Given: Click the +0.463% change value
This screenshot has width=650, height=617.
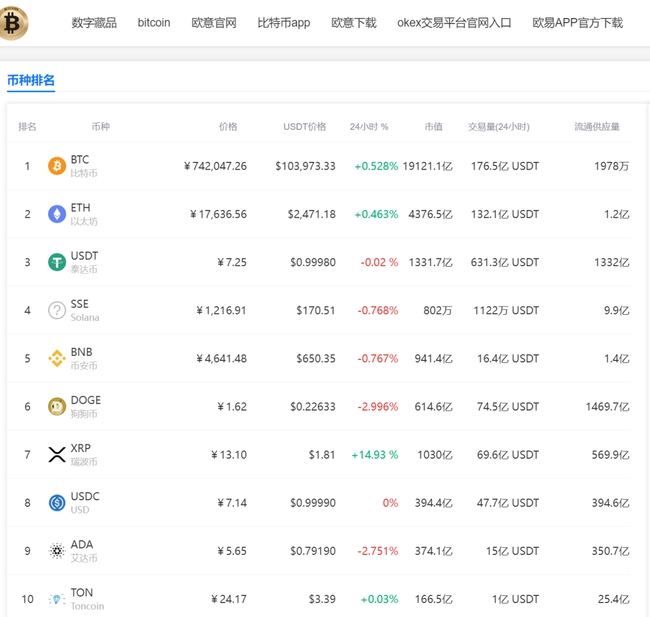Looking at the screenshot, I should (376, 214).
